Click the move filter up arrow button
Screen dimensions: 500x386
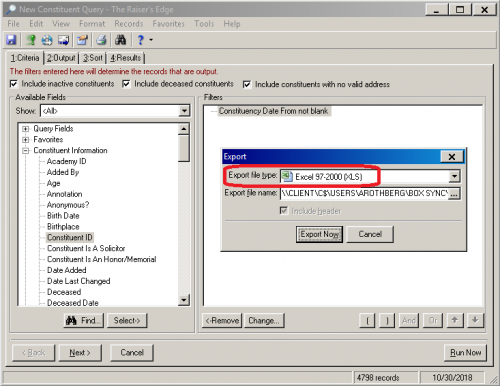pyautogui.click(x=454, y=320)
